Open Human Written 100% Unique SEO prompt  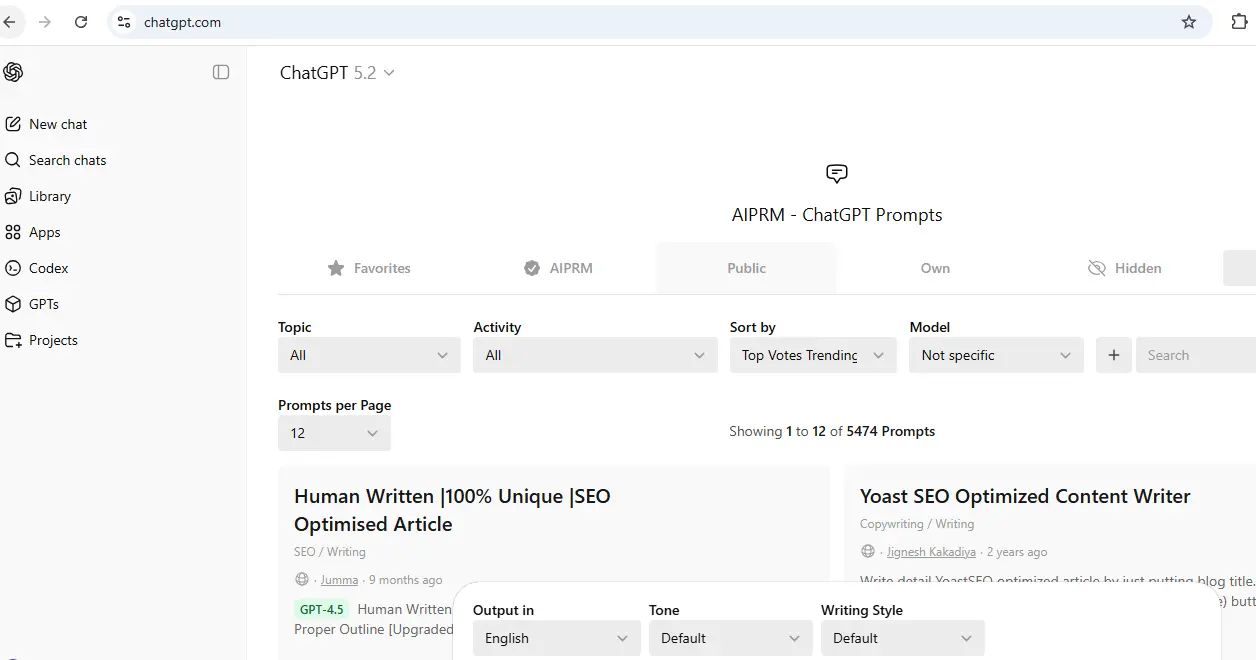(x=452, y=510)
